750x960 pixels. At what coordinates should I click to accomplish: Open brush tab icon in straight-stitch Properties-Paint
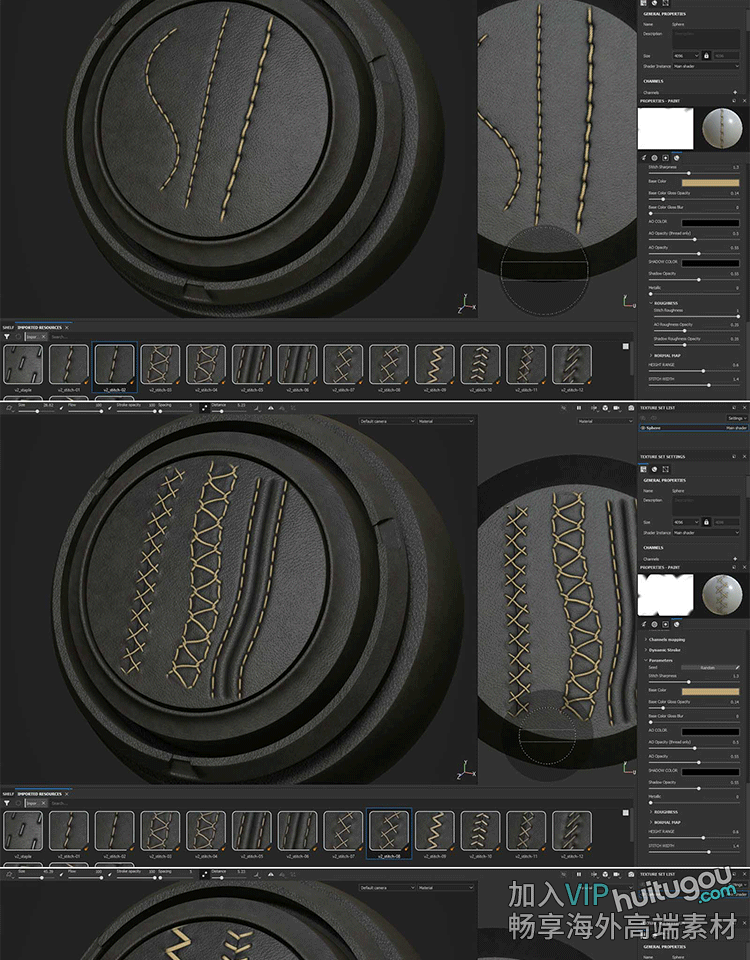point(645,158)
